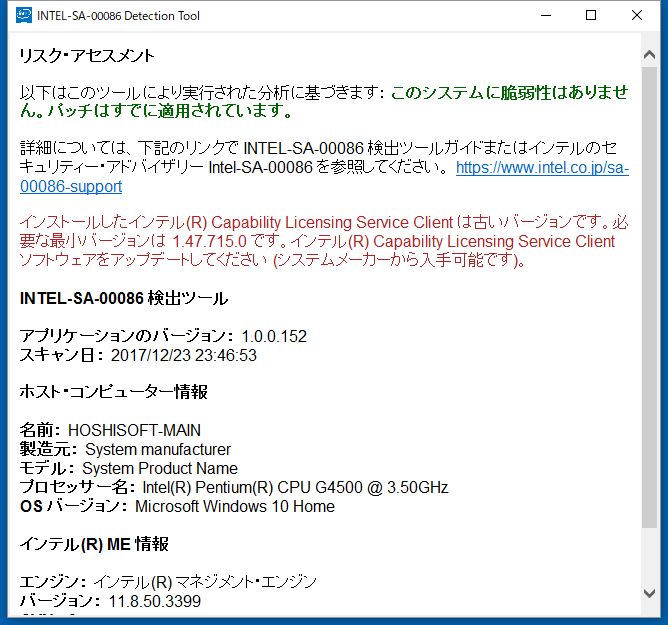
Task: Close the Detection Tool window
Action: [x=636, y=15]
